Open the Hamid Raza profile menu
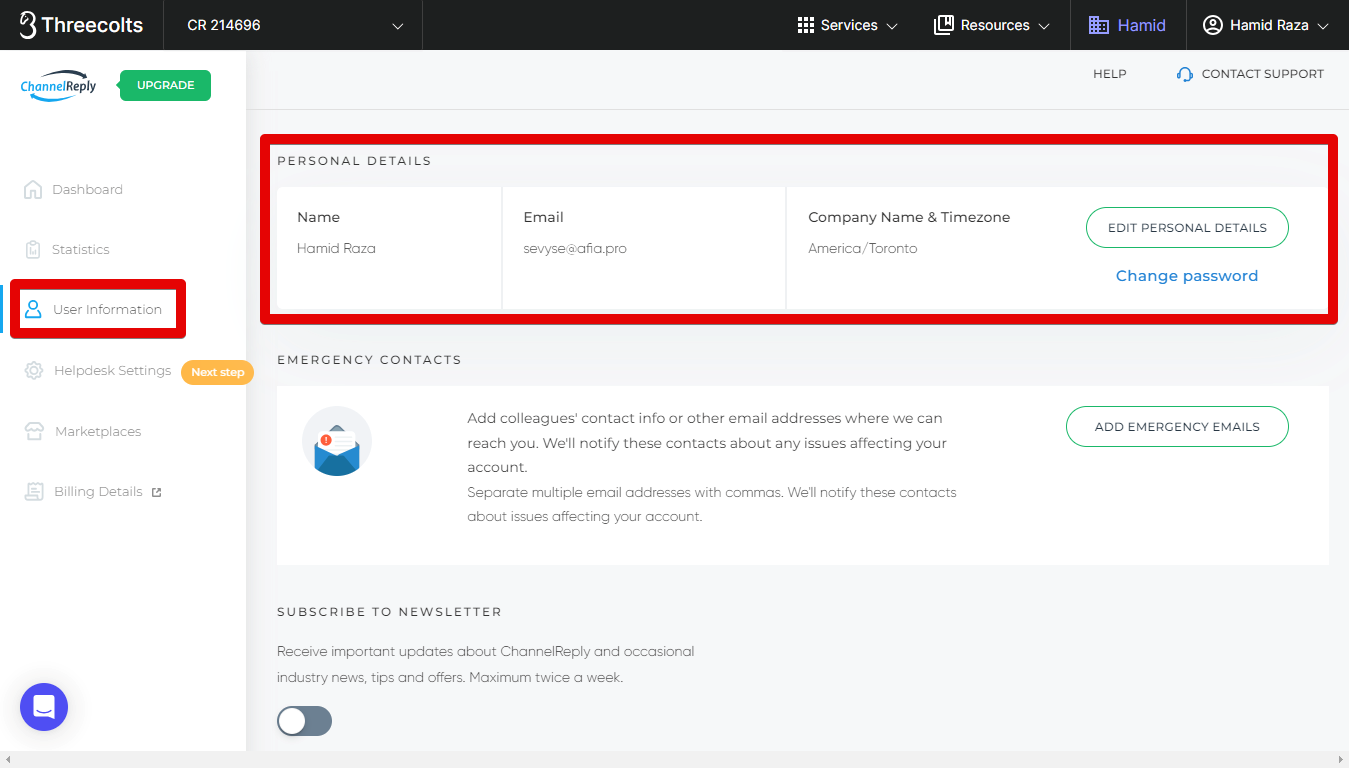The image size is (1349, 768). [1266, 25]
